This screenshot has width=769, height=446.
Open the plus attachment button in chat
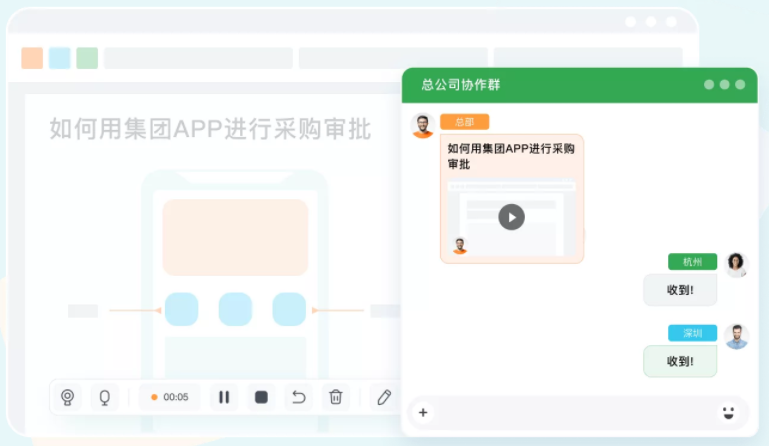[x=423, y=413]
